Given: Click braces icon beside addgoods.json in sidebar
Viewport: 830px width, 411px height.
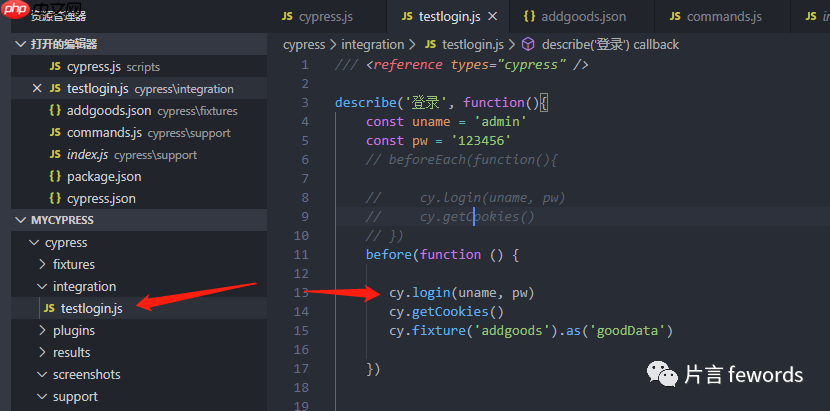Looking at the screenshot, I should 55,111.
